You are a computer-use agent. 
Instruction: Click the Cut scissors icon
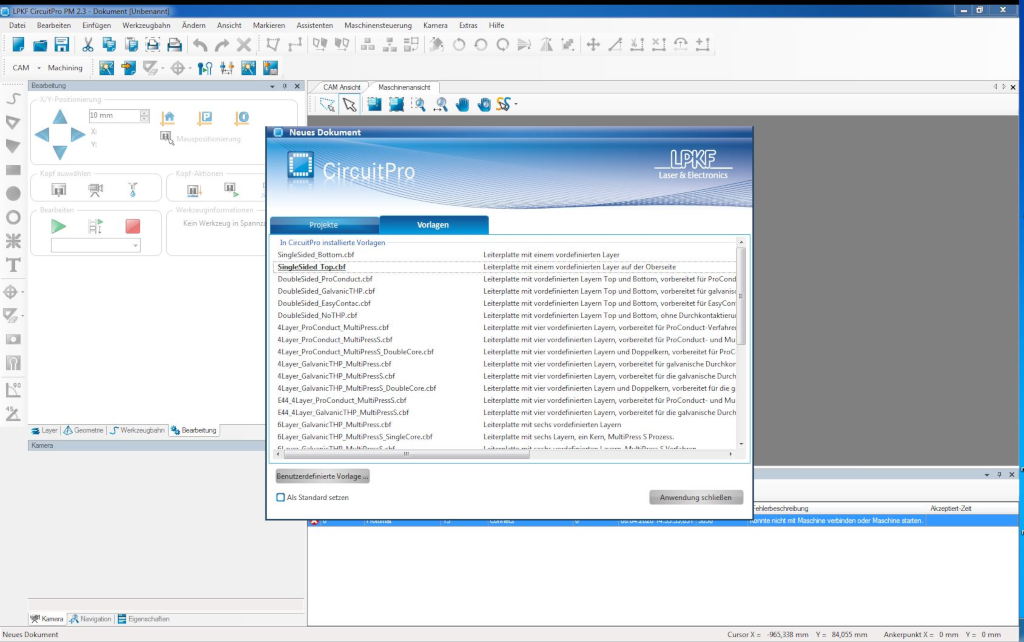87,44
